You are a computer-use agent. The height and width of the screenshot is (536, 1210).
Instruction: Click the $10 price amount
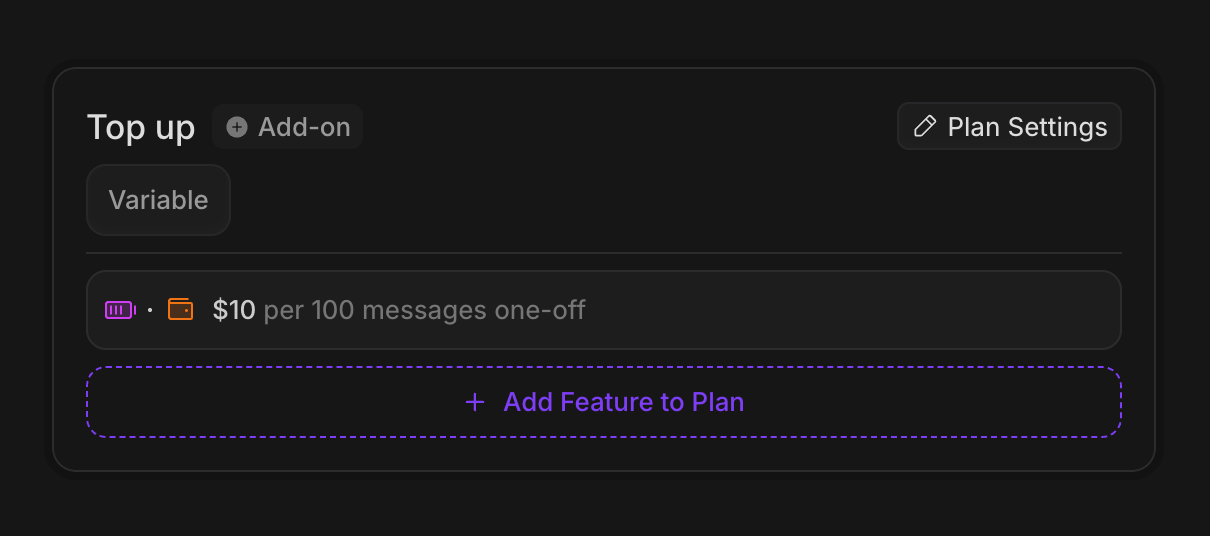[x=234, y=310]
